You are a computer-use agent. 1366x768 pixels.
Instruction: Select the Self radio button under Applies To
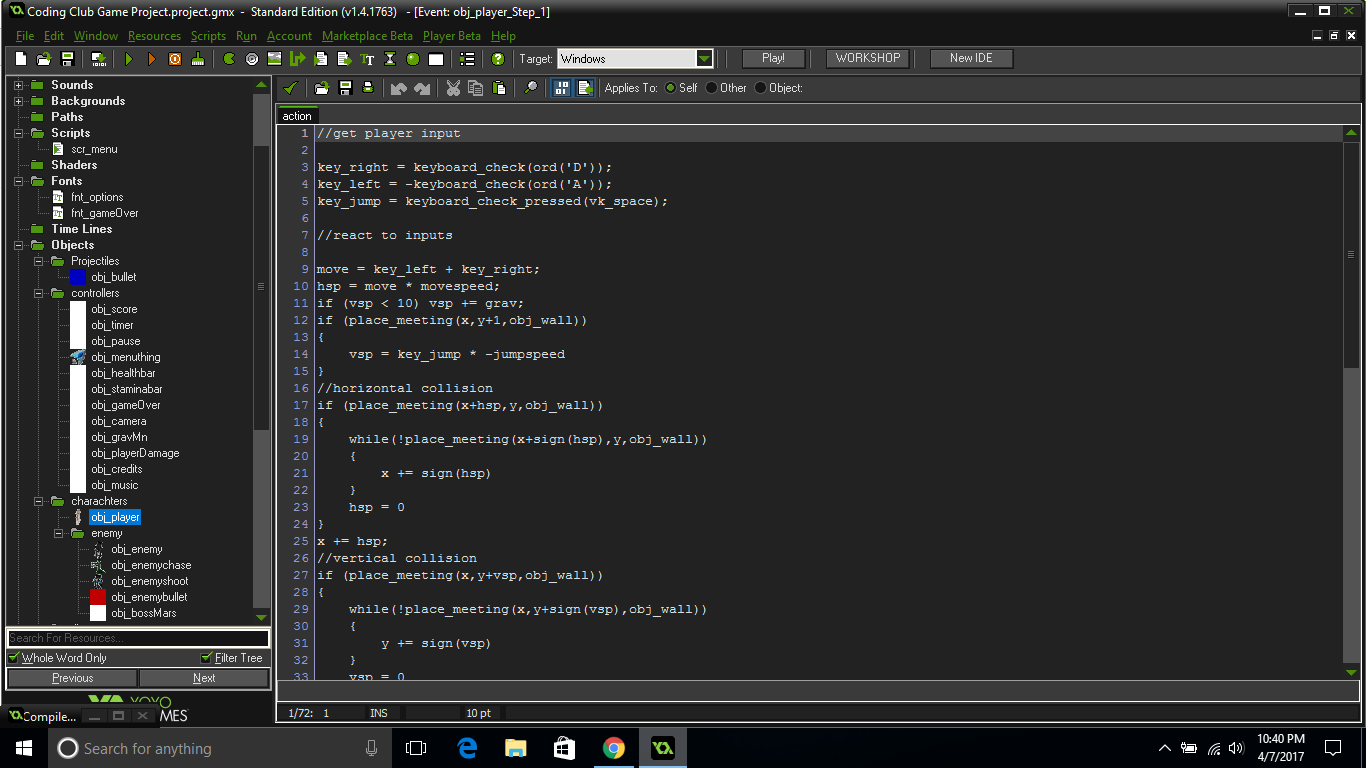click(x=668, y=88)
